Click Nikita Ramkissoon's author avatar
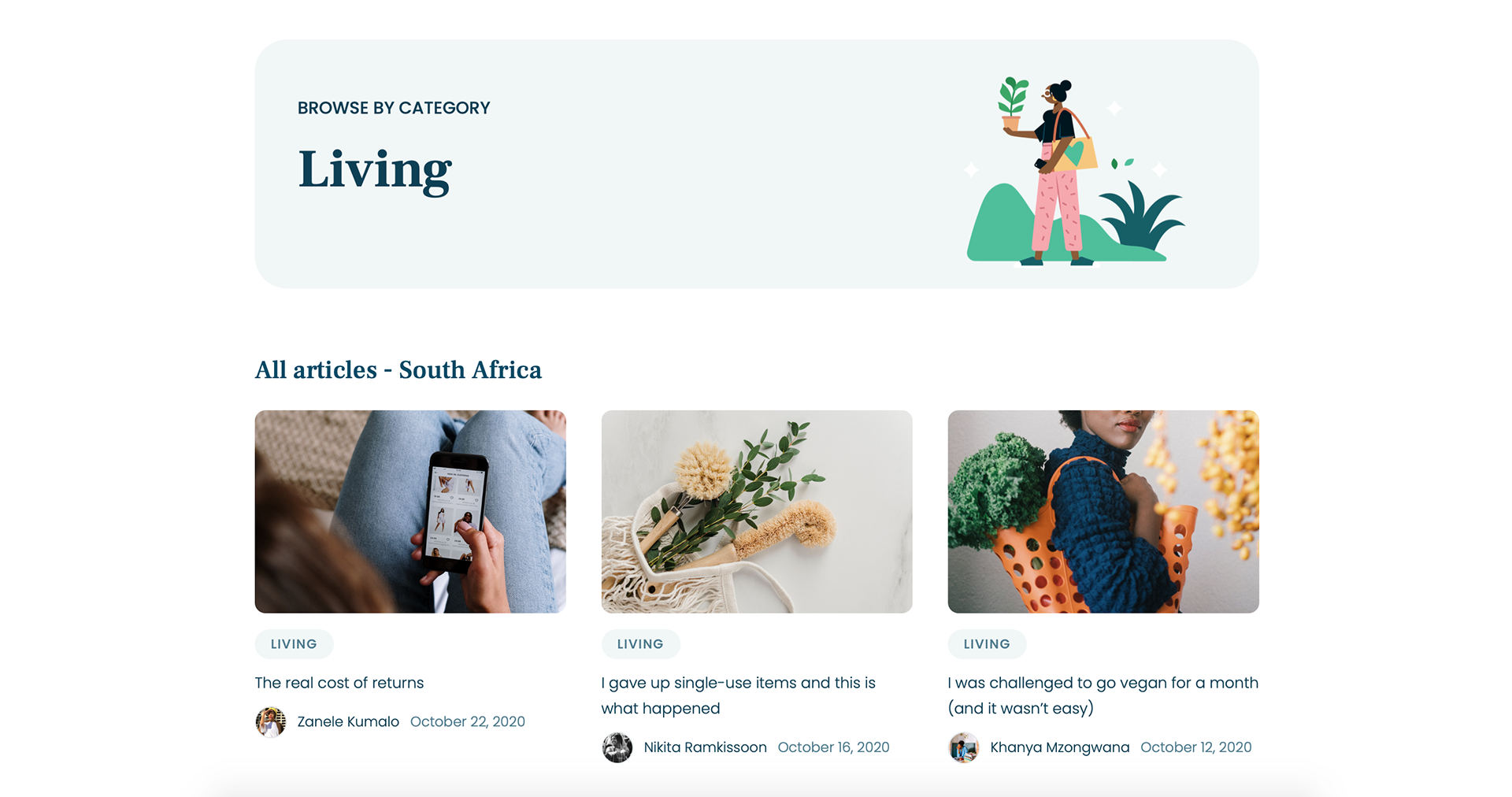 [617, 747]
